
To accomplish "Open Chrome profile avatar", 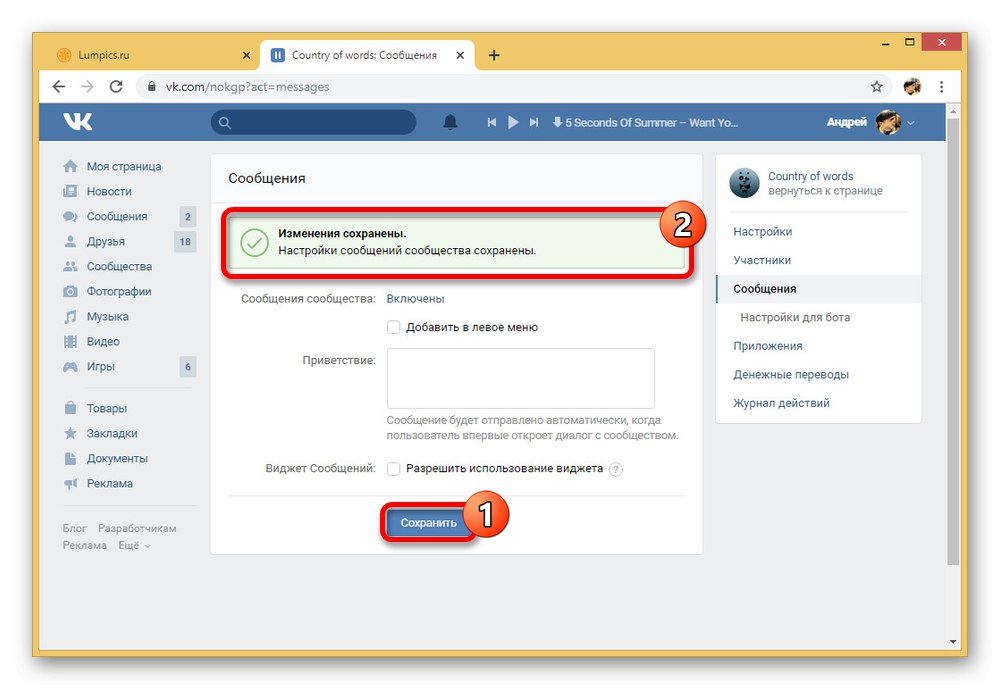I will pos(912,87).
